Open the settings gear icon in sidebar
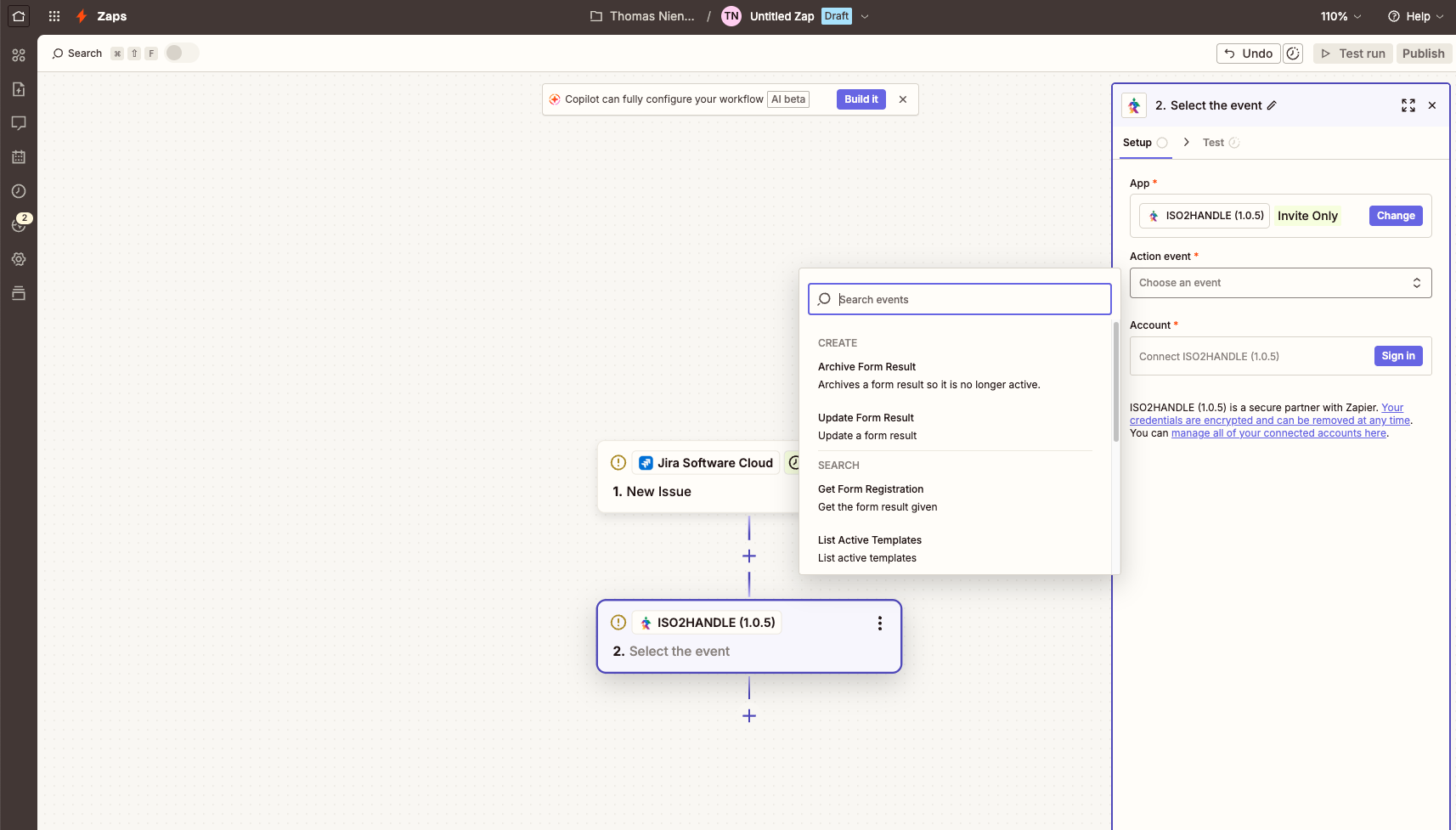Image resolution: width=1456 pixels, height=830 pixels. (19, 259)
